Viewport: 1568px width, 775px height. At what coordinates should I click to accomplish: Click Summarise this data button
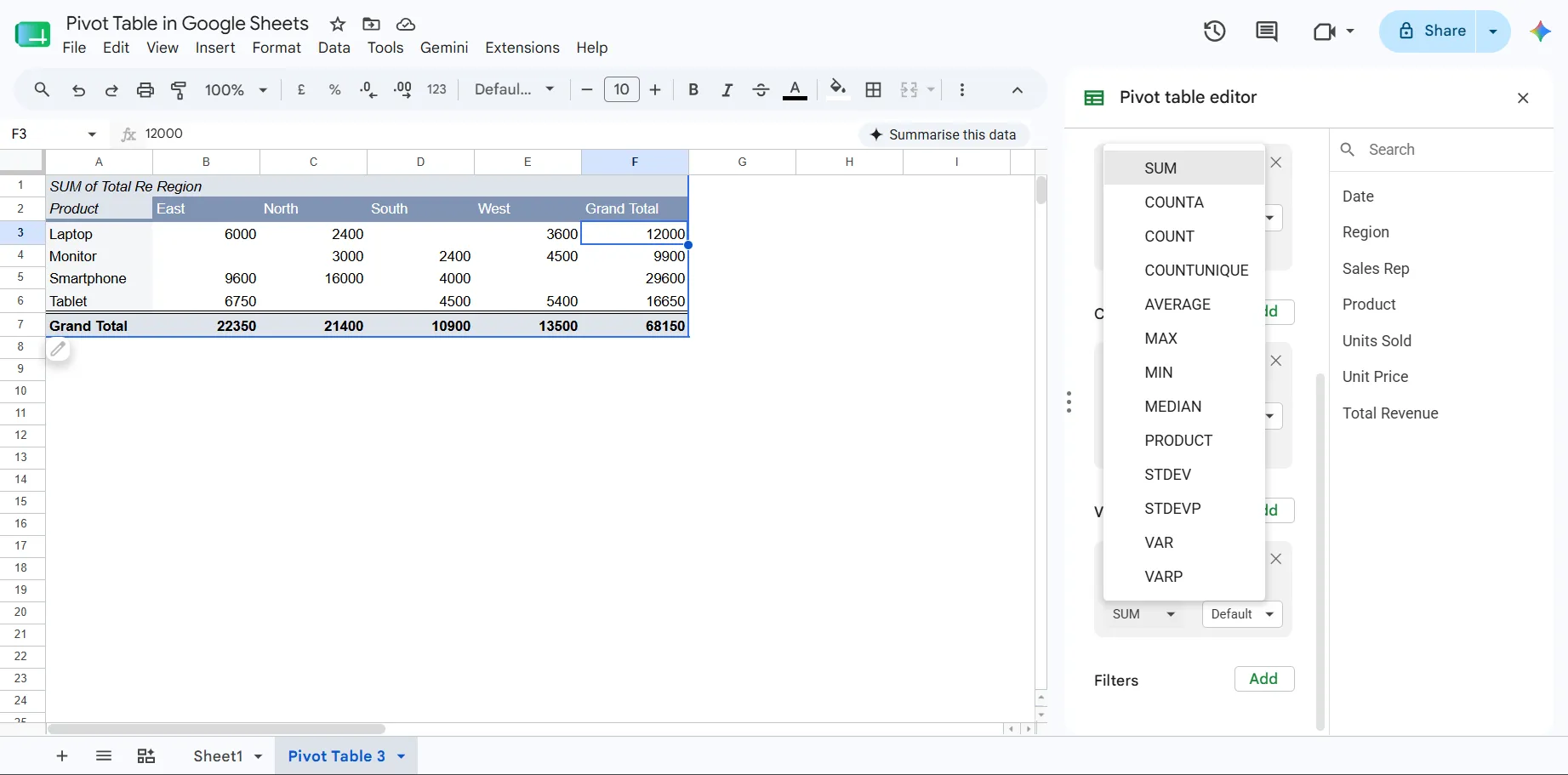(x=944, y=134)
